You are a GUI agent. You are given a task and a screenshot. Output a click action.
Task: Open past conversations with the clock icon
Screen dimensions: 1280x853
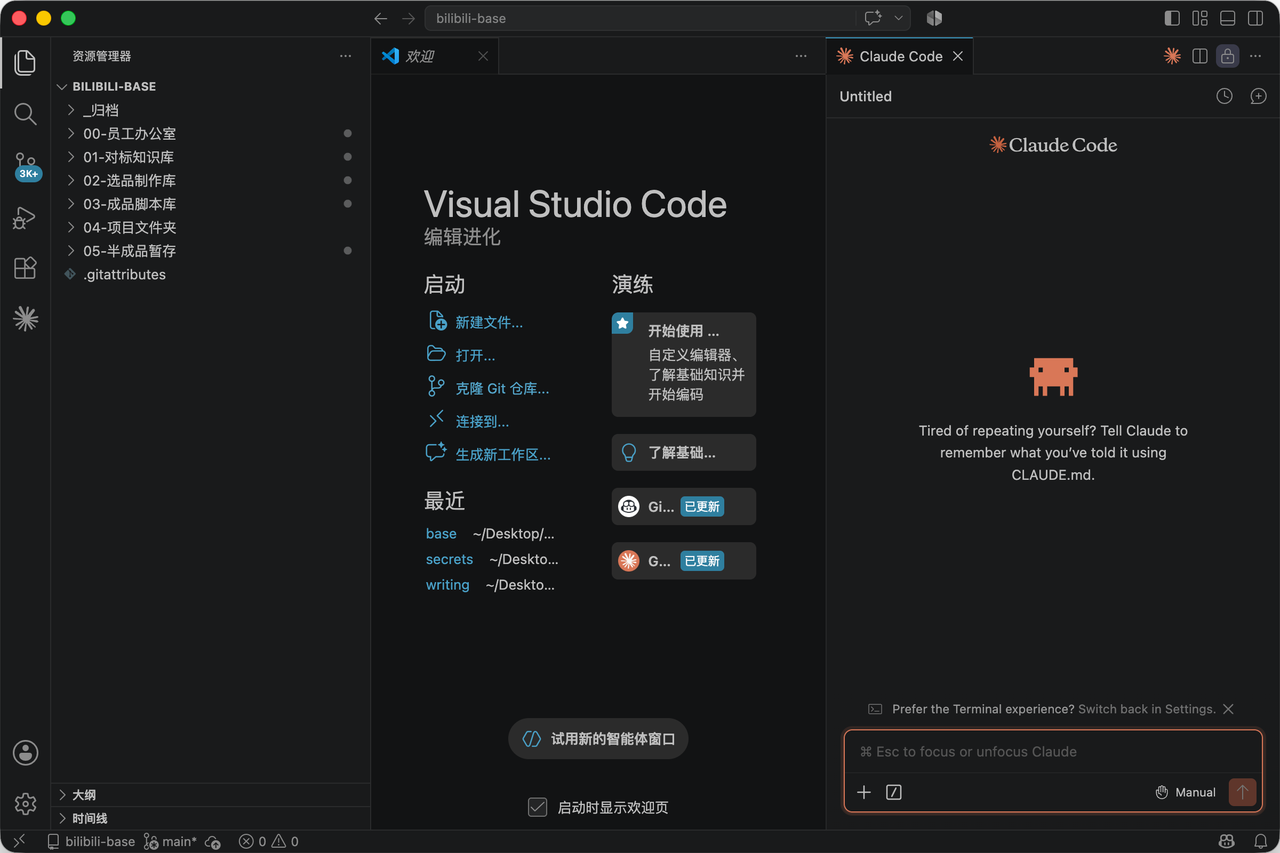pyautogui.click(x=1224, y=96)
